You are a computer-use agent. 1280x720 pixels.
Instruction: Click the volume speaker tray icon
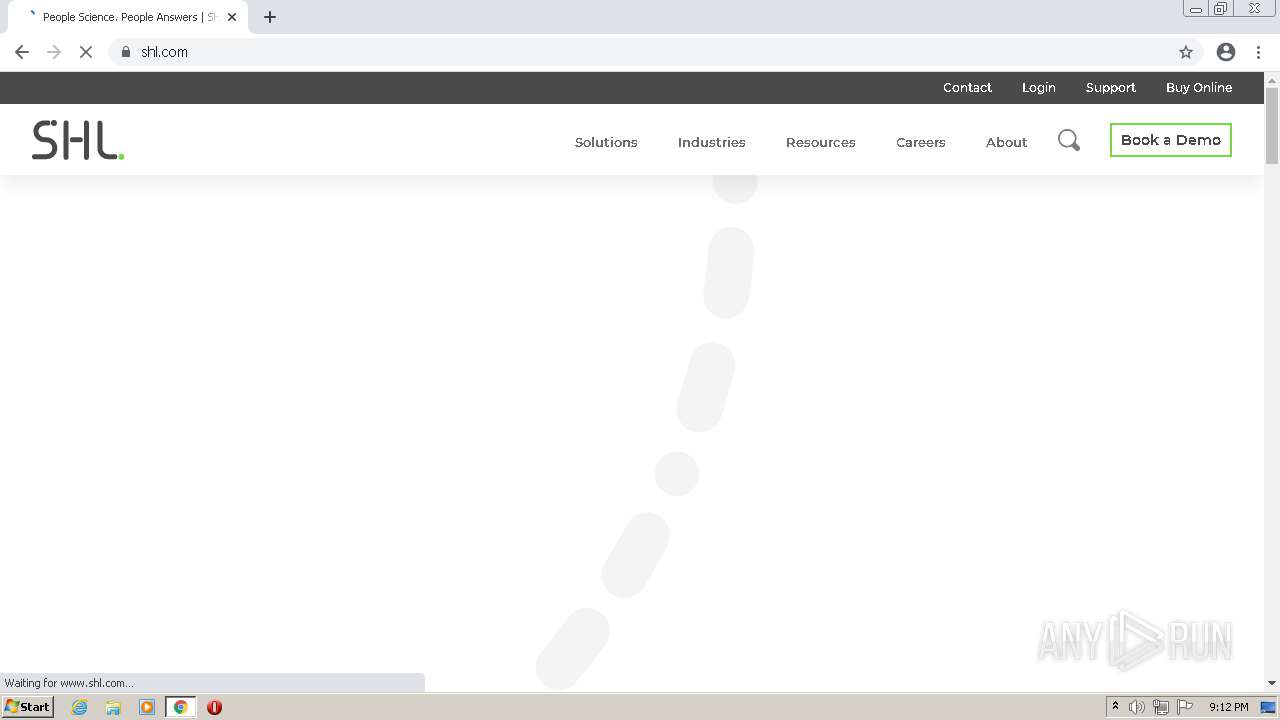[x=1137, y=707]
